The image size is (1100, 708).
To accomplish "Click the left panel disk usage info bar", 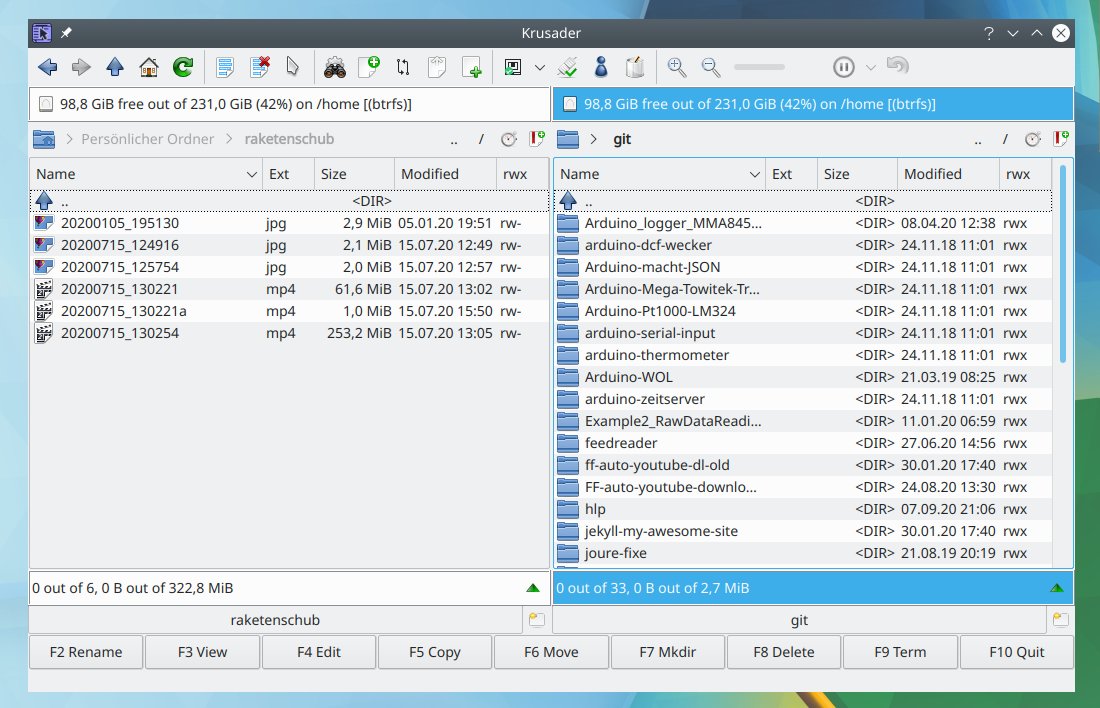I will 290,104.
